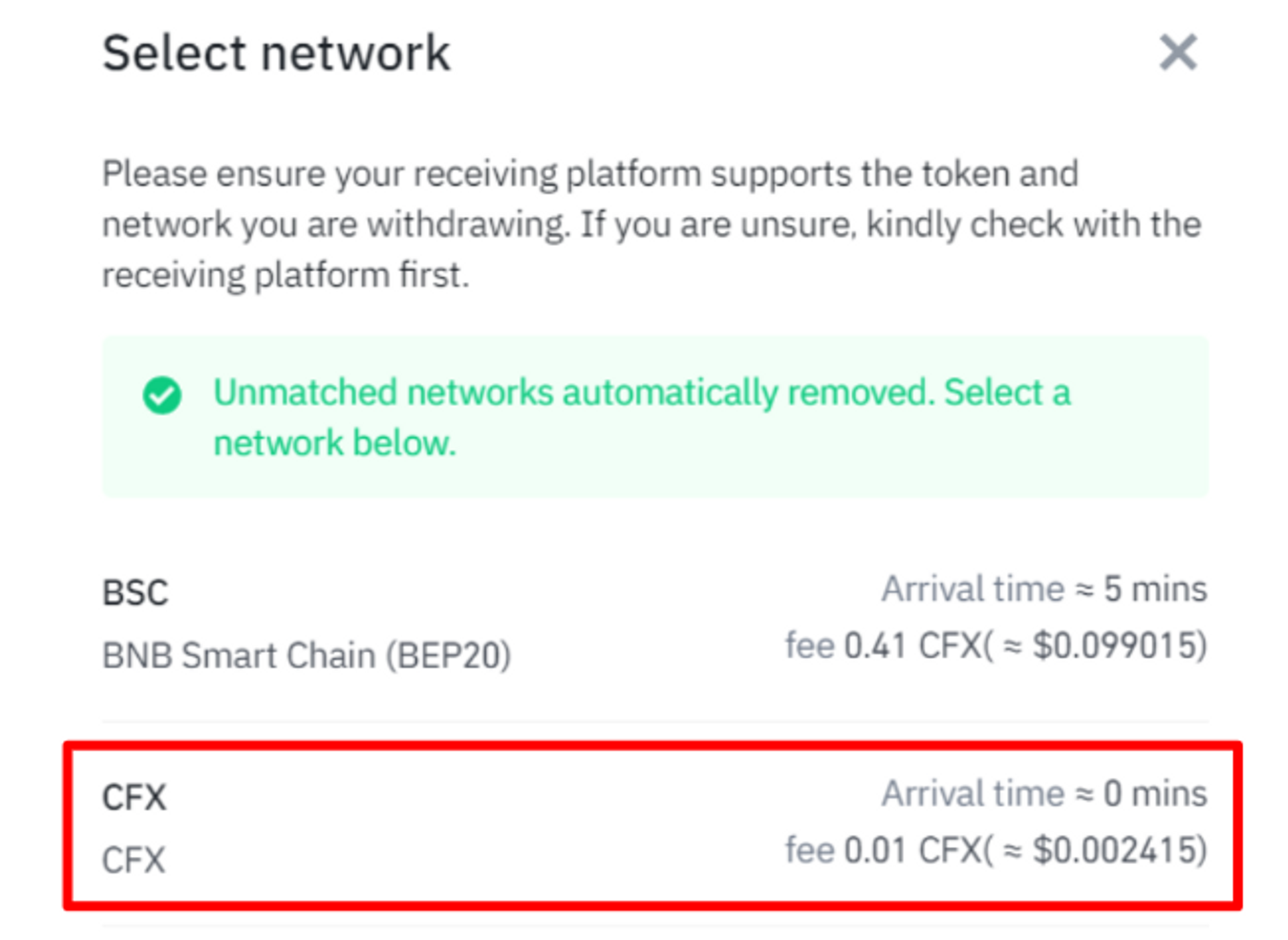Select the BNB Smart Chain (BEP20) subtitle
1288x940 pixels.
307,655
